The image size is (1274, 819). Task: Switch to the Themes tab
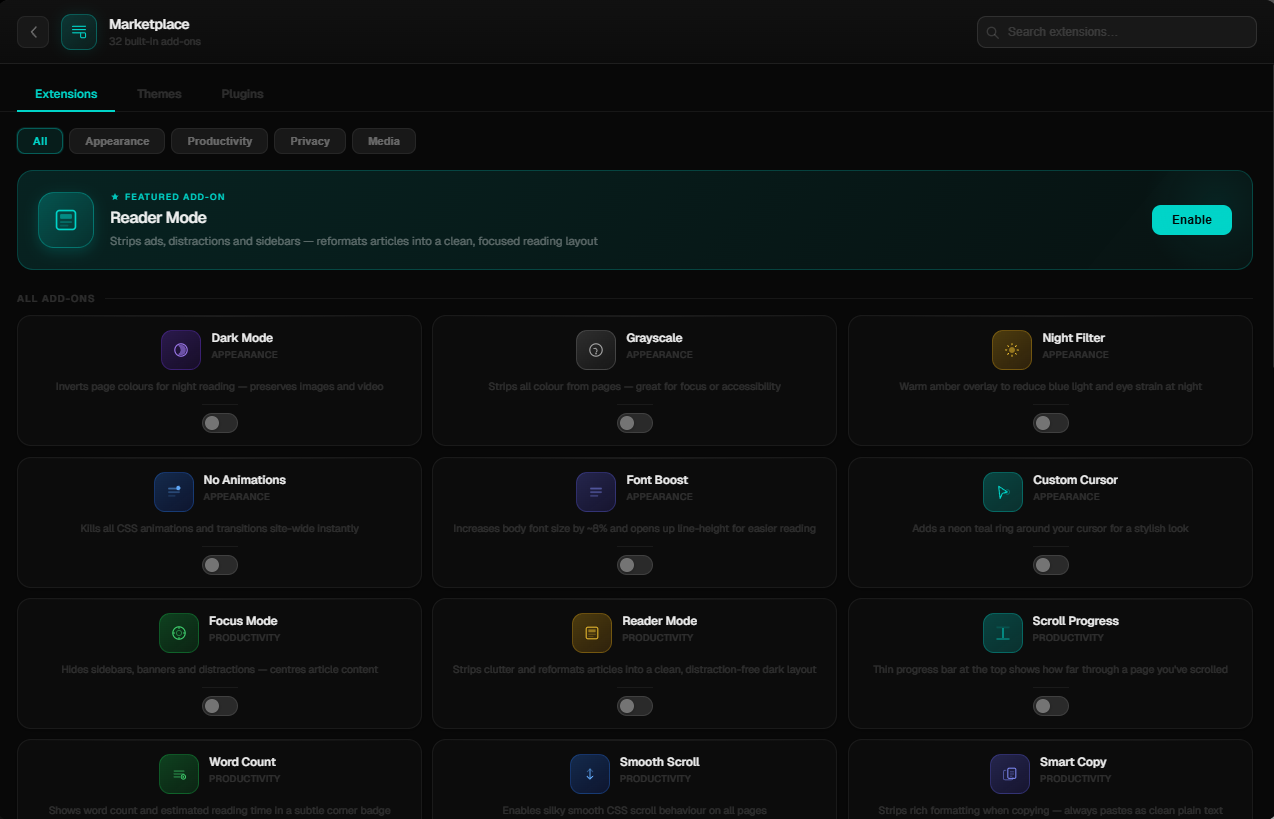point(159,93)
